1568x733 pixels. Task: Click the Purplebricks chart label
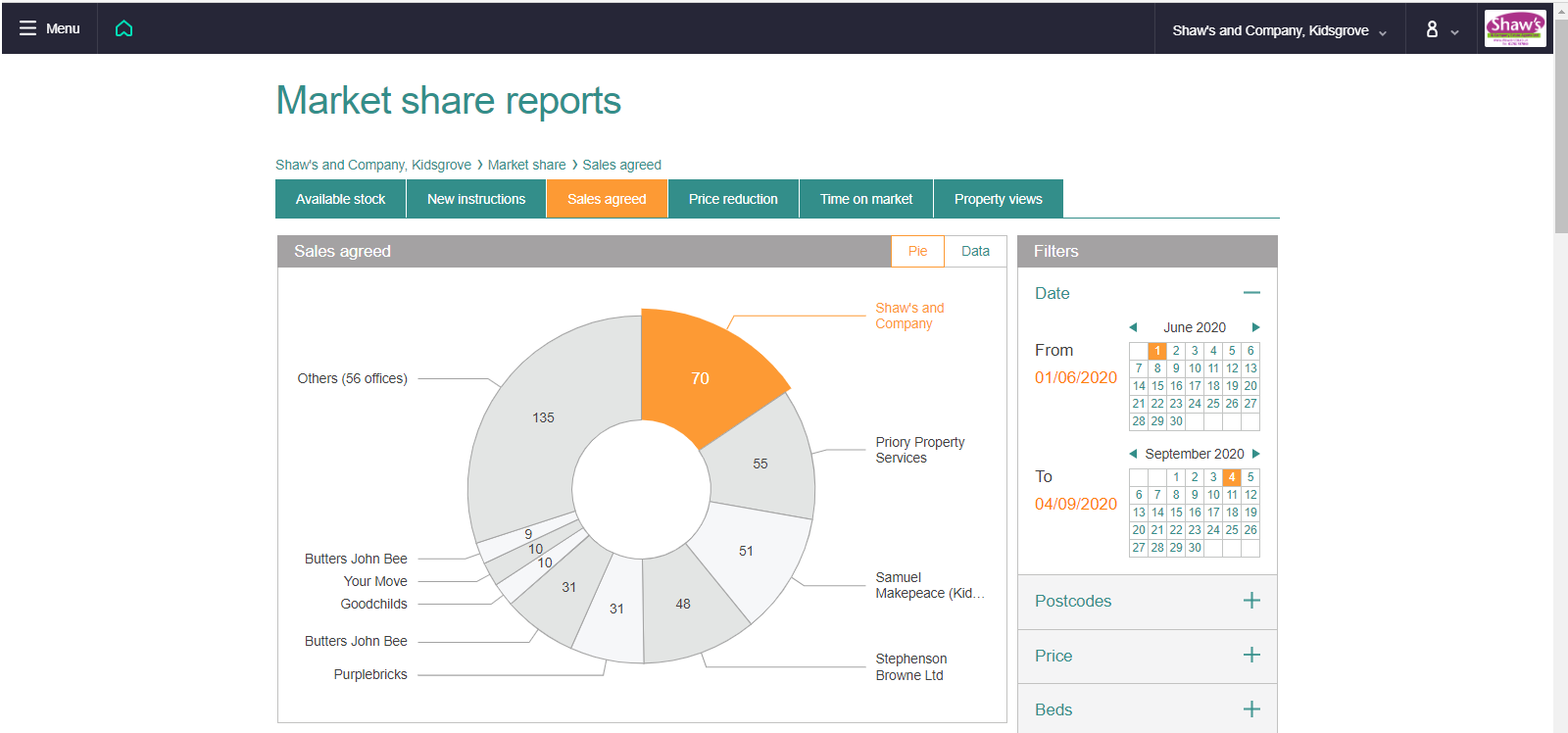[370, 674]
